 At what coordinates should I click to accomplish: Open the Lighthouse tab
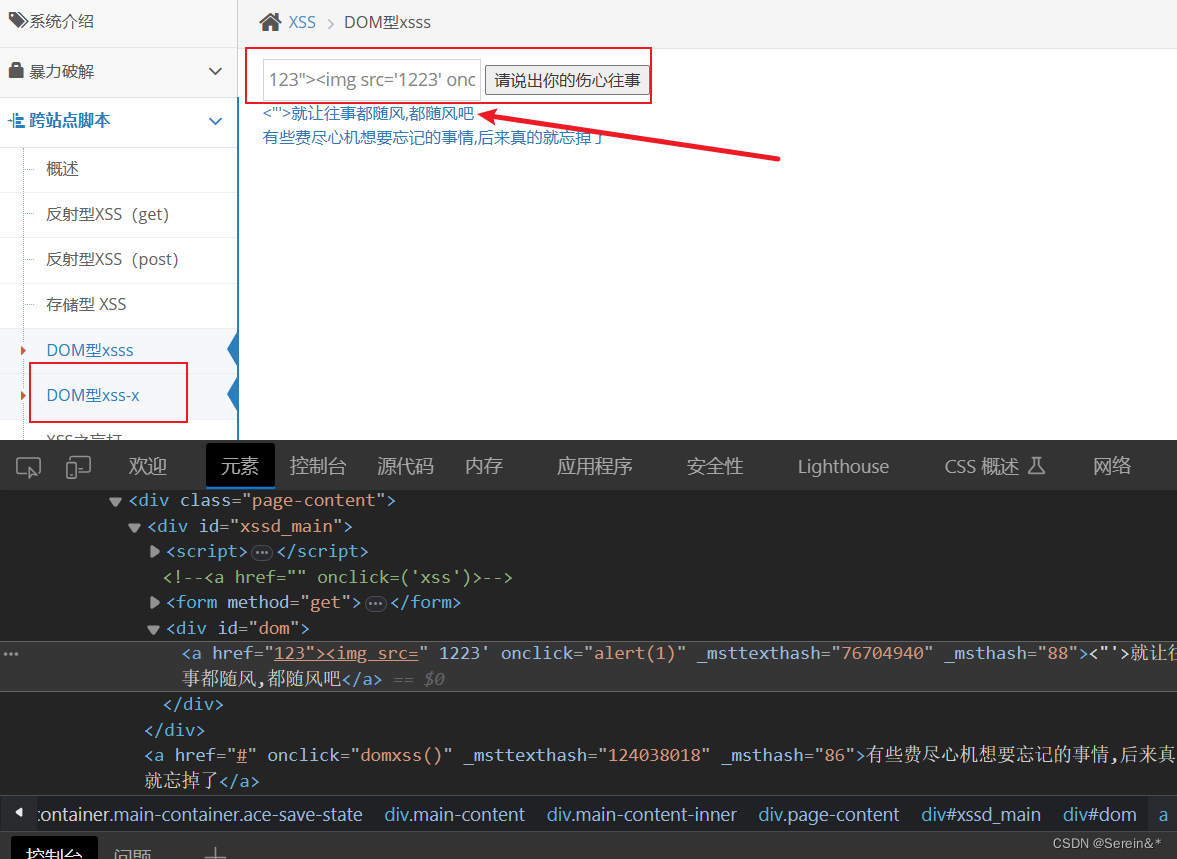(x=843, y=466)
